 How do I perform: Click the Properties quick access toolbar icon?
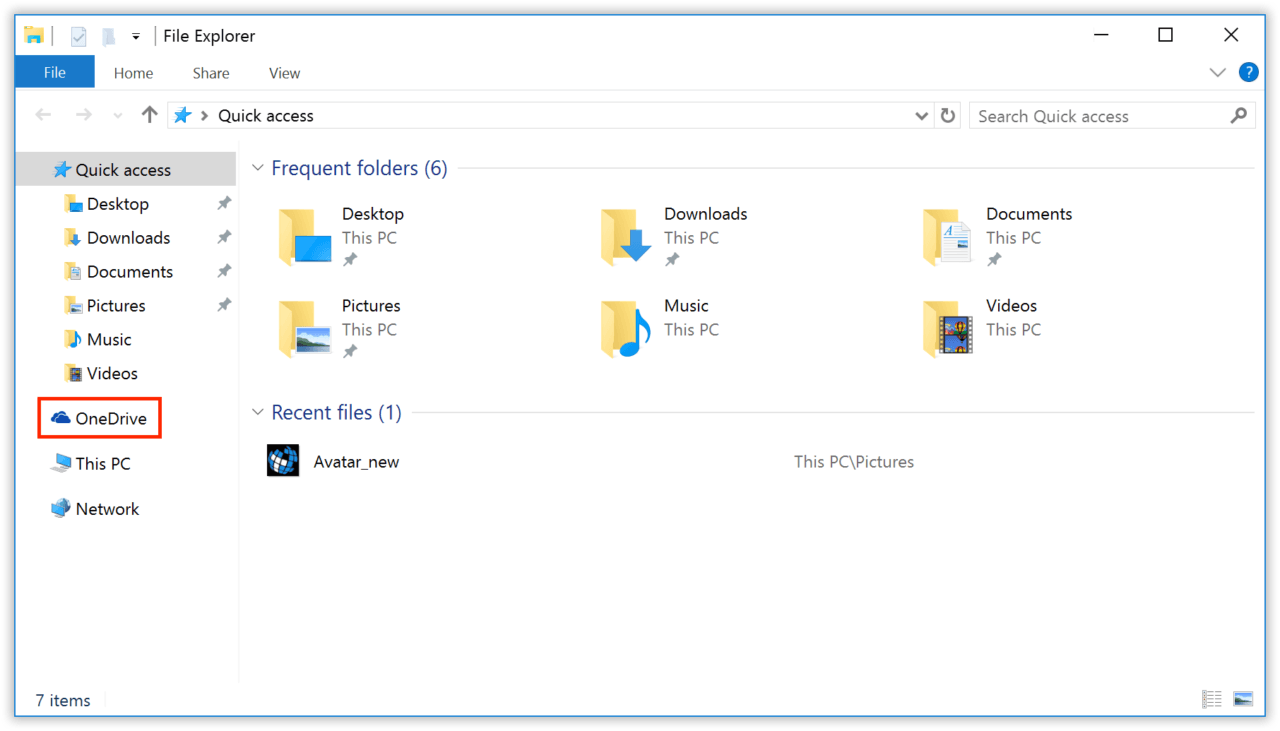coord(79,36)
